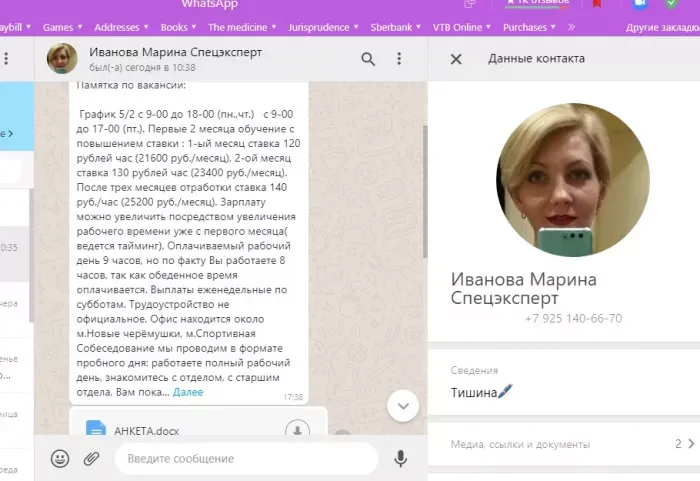This screenshot has width=700, height=481.
Task: Download the АНКЕТА.docx file
Action: click(297, 430)
